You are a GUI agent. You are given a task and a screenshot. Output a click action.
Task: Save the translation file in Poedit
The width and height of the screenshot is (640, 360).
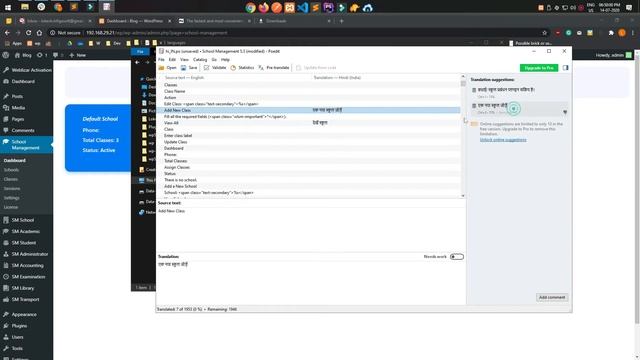tap(189, 68)
